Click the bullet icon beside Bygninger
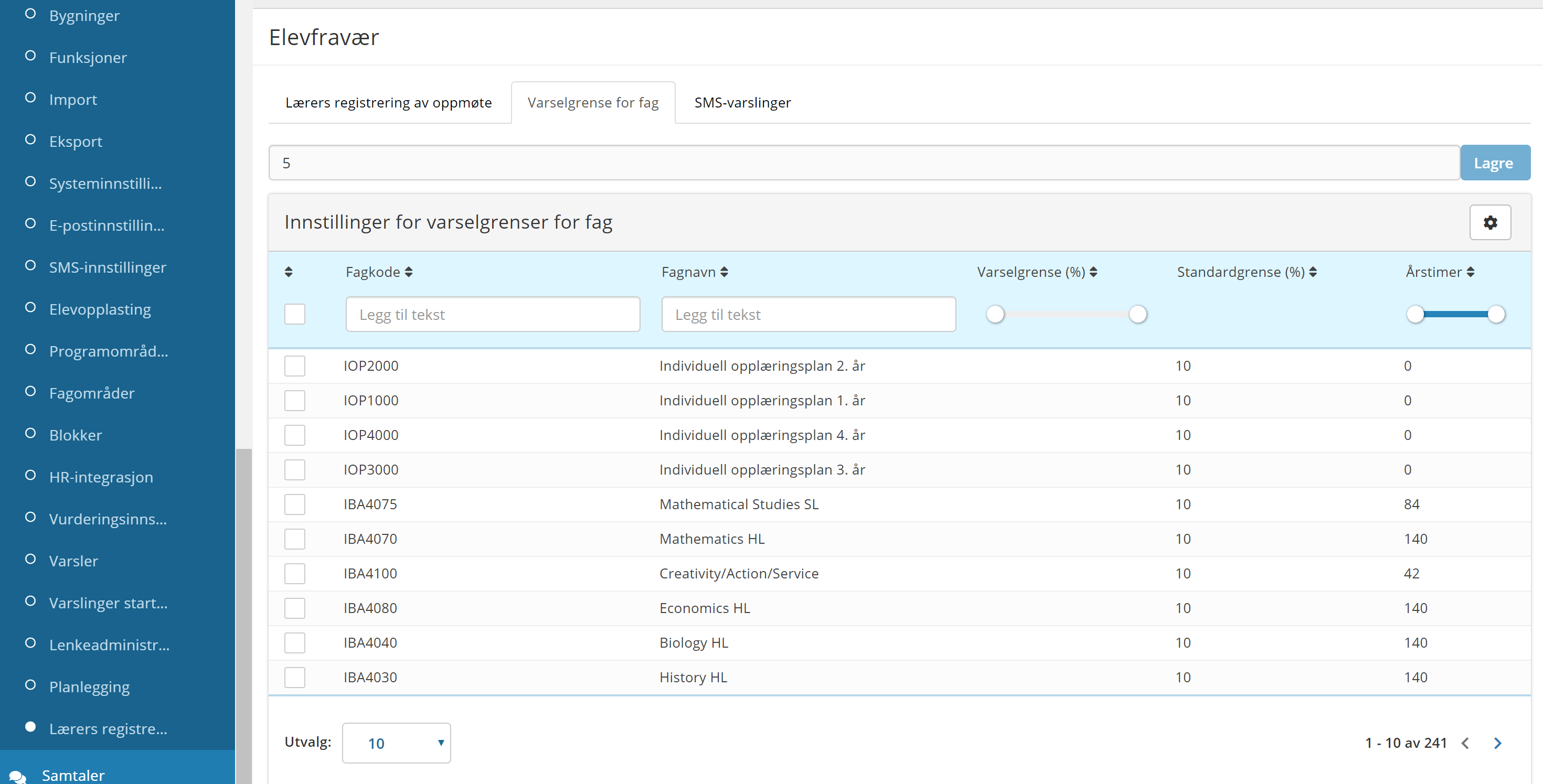Viewport: 1543px width, 784px height. tap(30, 14)
